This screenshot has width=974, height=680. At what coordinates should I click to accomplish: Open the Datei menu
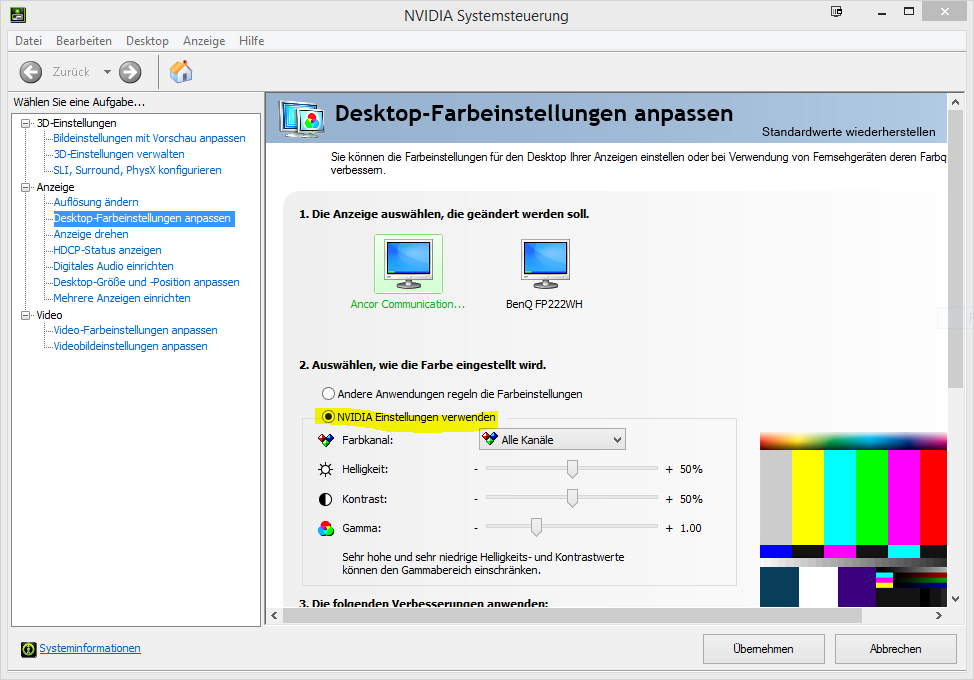[x=29, y=41]
